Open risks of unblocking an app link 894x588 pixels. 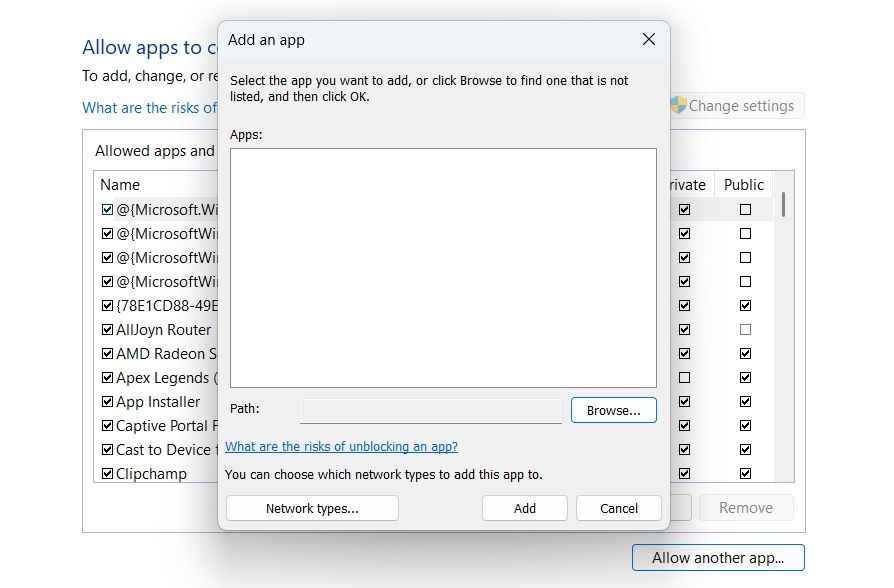point(342,447)
